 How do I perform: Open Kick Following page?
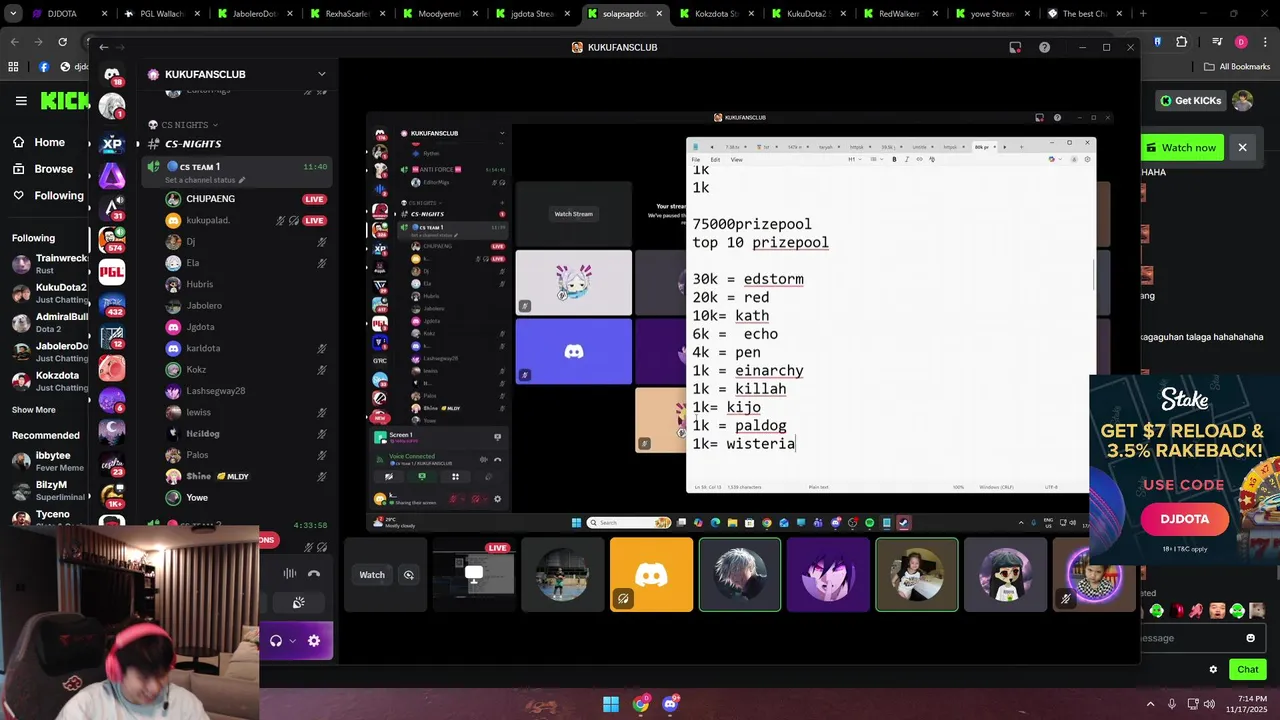tap(47, 196)
